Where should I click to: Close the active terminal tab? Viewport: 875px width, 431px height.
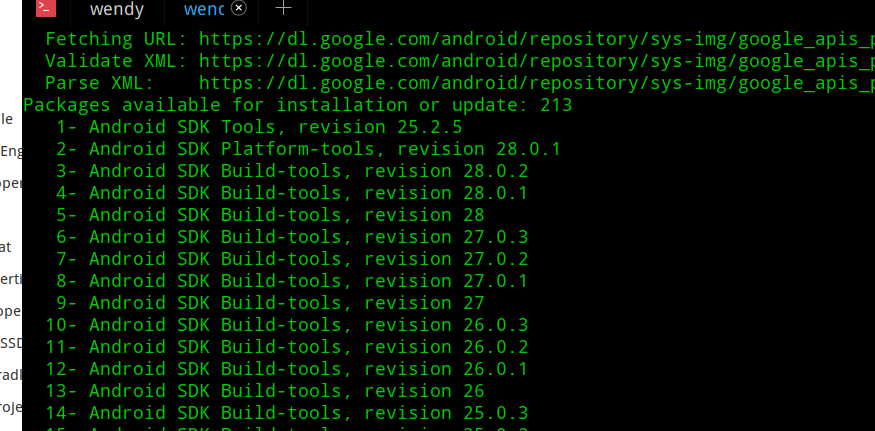[239, 8]
